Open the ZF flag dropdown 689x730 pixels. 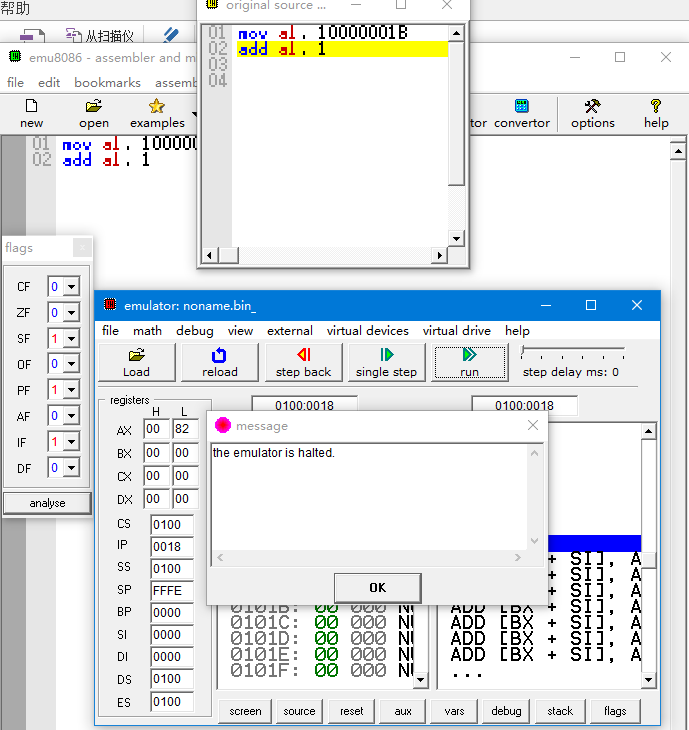click(x=71, y=313)
